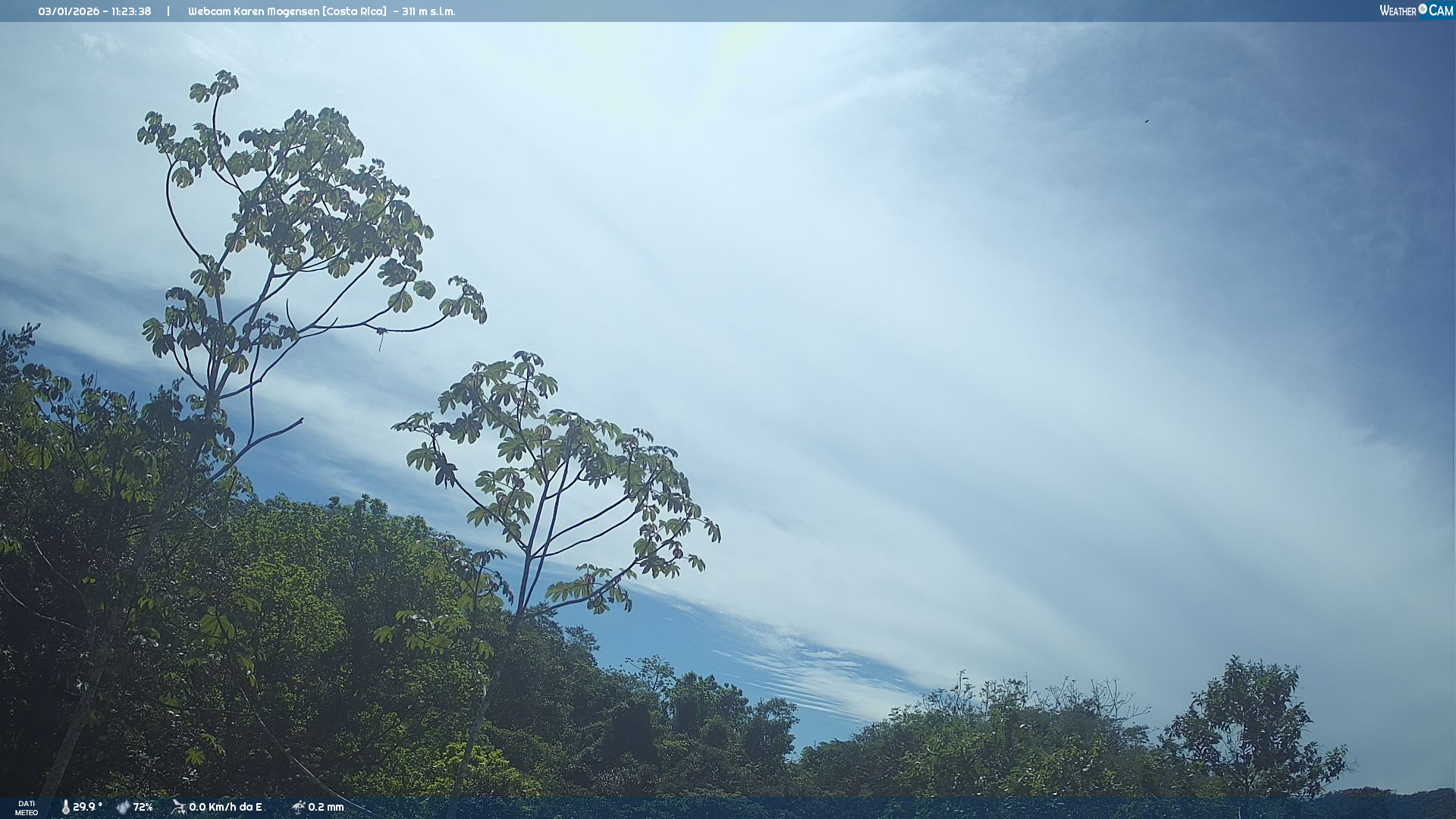Click the 0.0 Km/h da E wind reading

click(x=225, y=807)
